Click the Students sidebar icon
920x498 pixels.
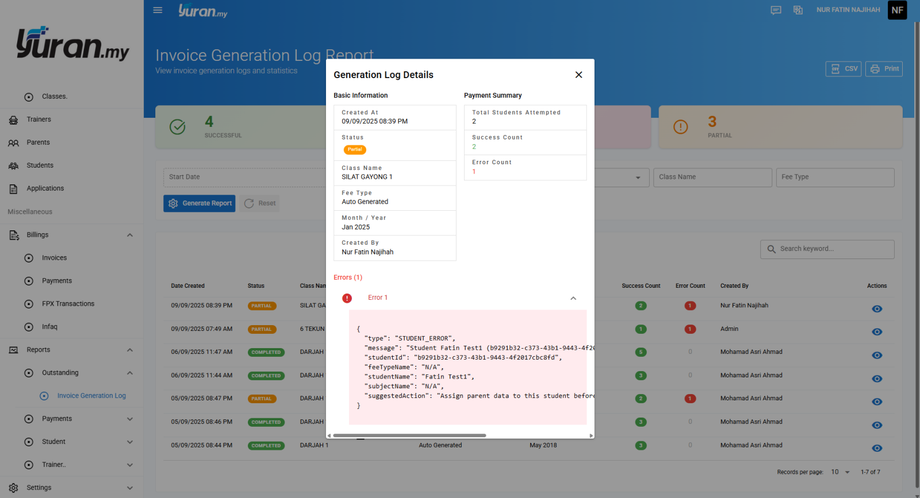(x=13, y=165)
